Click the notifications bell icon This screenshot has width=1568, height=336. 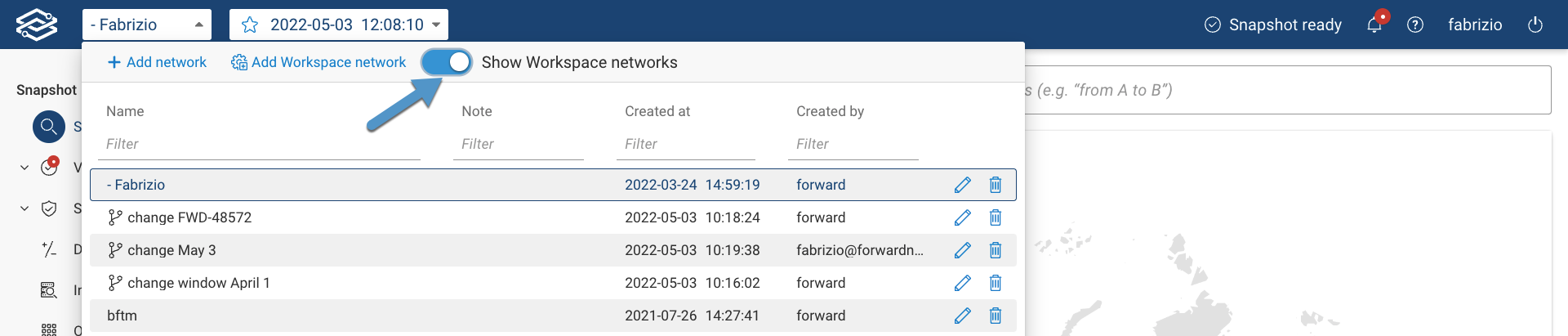click(x=1374, y=25)
